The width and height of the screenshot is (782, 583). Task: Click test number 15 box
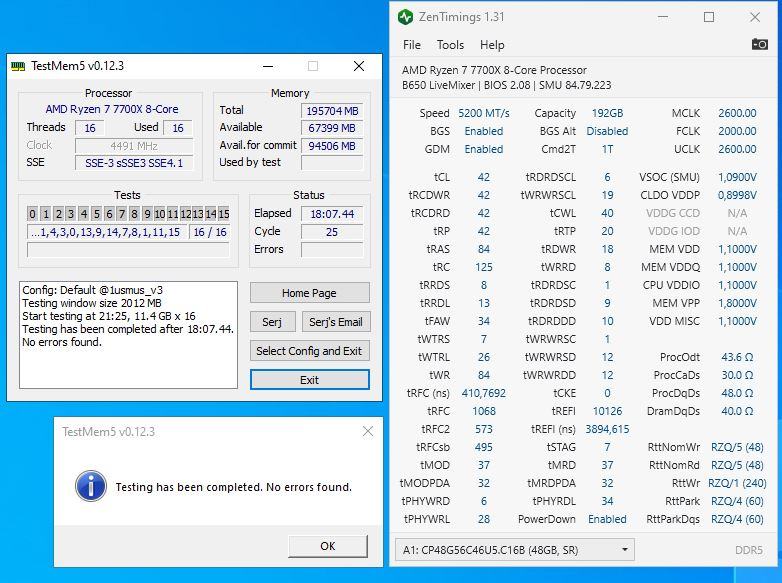223,214
